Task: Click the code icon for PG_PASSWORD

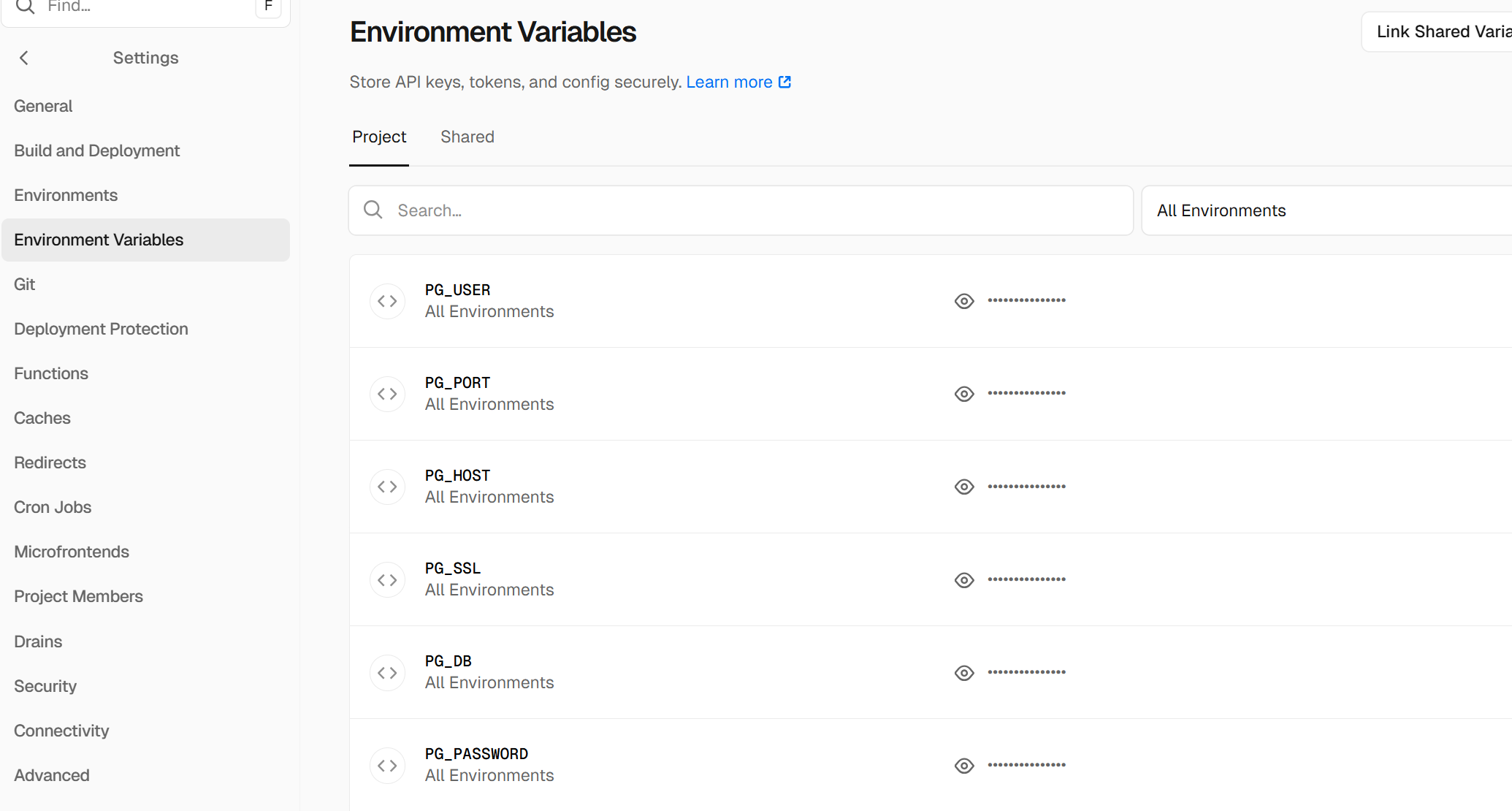Action: tap(387, 765)
